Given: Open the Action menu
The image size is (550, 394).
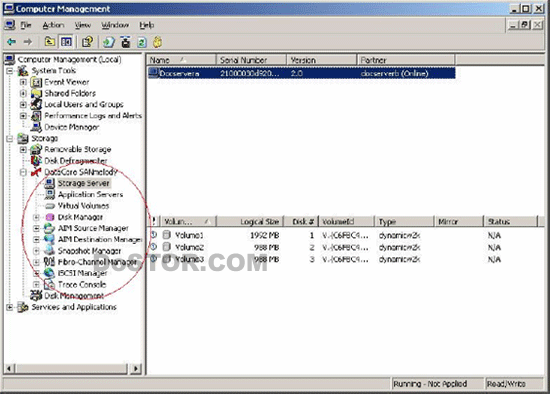Looking at the screenshot, I should [x=53, y=25].
